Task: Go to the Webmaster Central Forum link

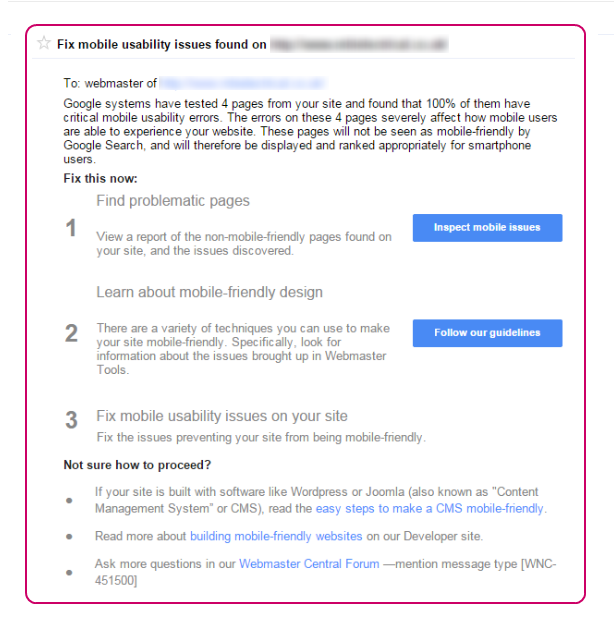Action: click(309, 564)
